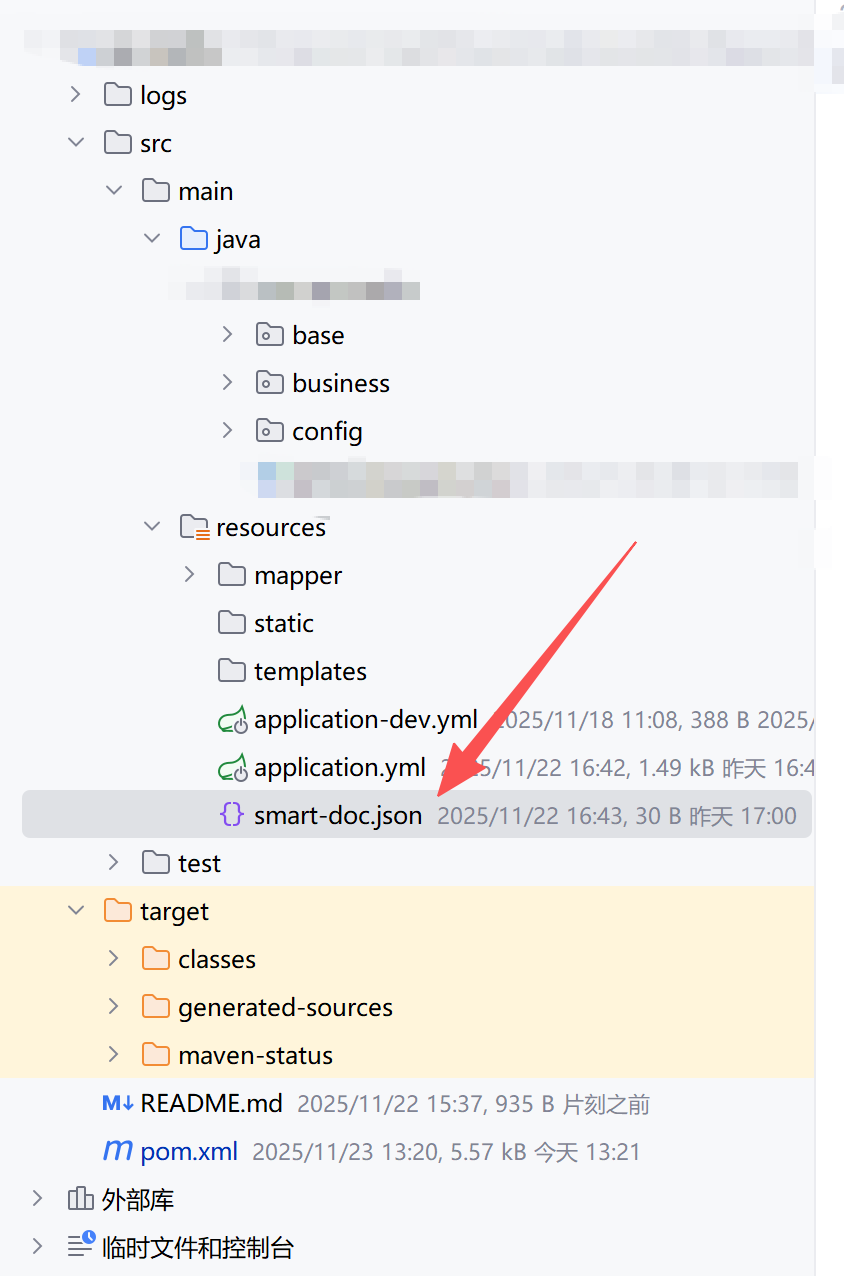Expand the logs folder
Image resolution: width=844 pixels, height=1276 pixels.
(76, 95)
